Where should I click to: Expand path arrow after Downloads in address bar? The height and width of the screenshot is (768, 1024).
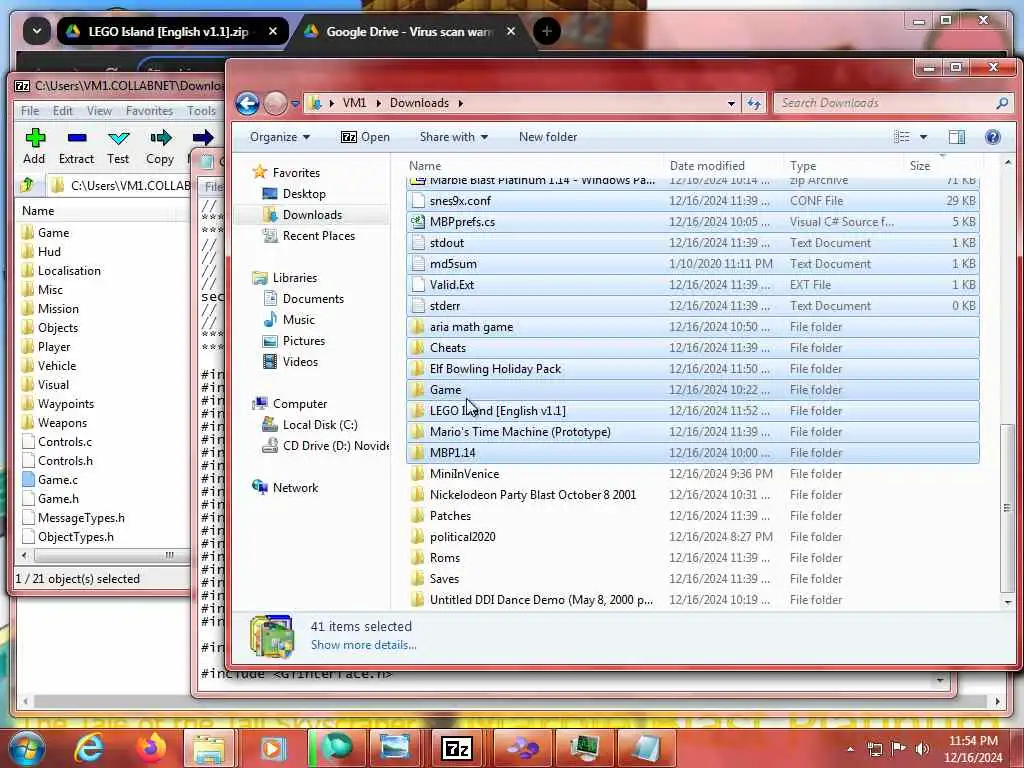click(x=461, y=103)
